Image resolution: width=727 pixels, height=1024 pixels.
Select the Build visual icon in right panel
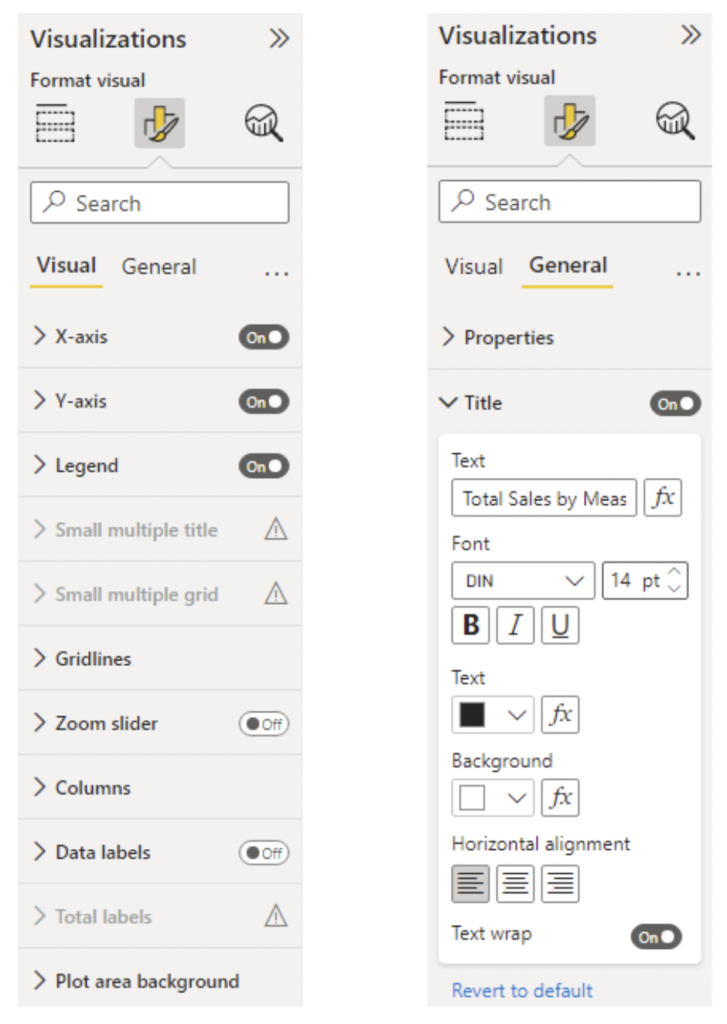pos(464,121)
